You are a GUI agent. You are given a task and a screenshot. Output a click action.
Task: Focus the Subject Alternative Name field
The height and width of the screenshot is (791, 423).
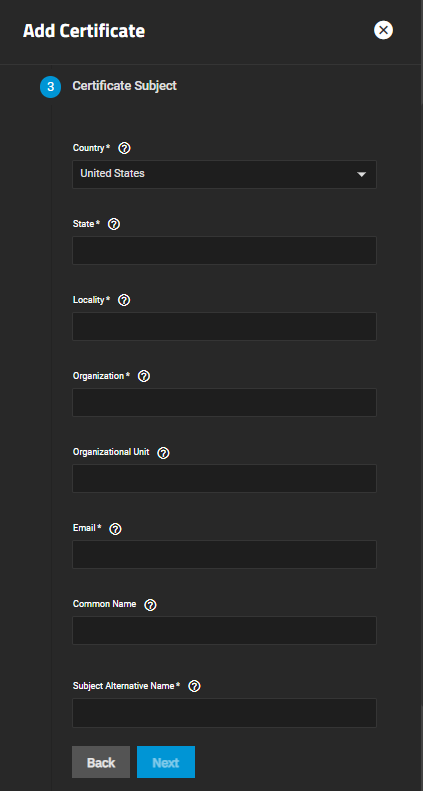point(224,713)
